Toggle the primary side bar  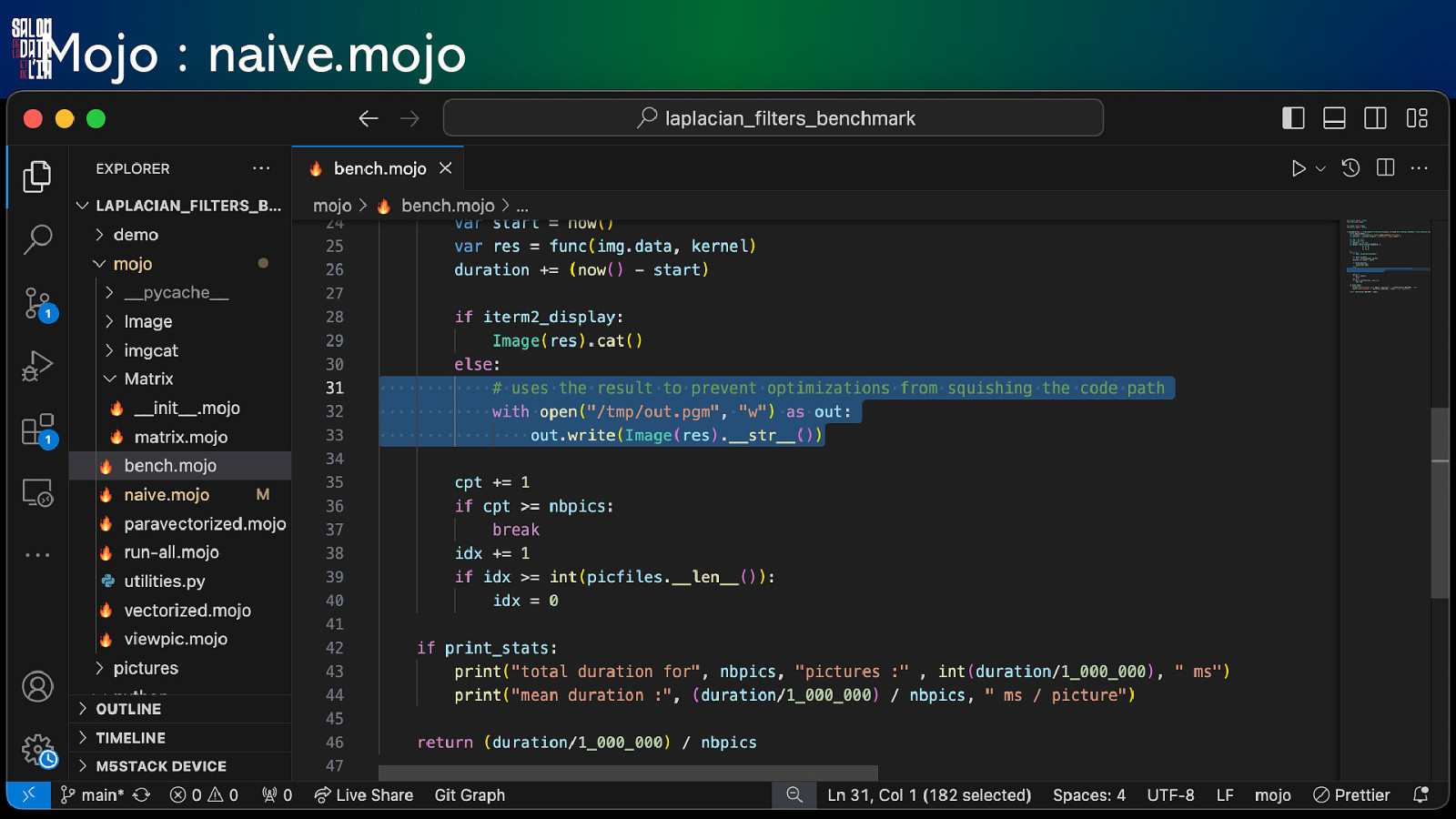(1293, 118)
